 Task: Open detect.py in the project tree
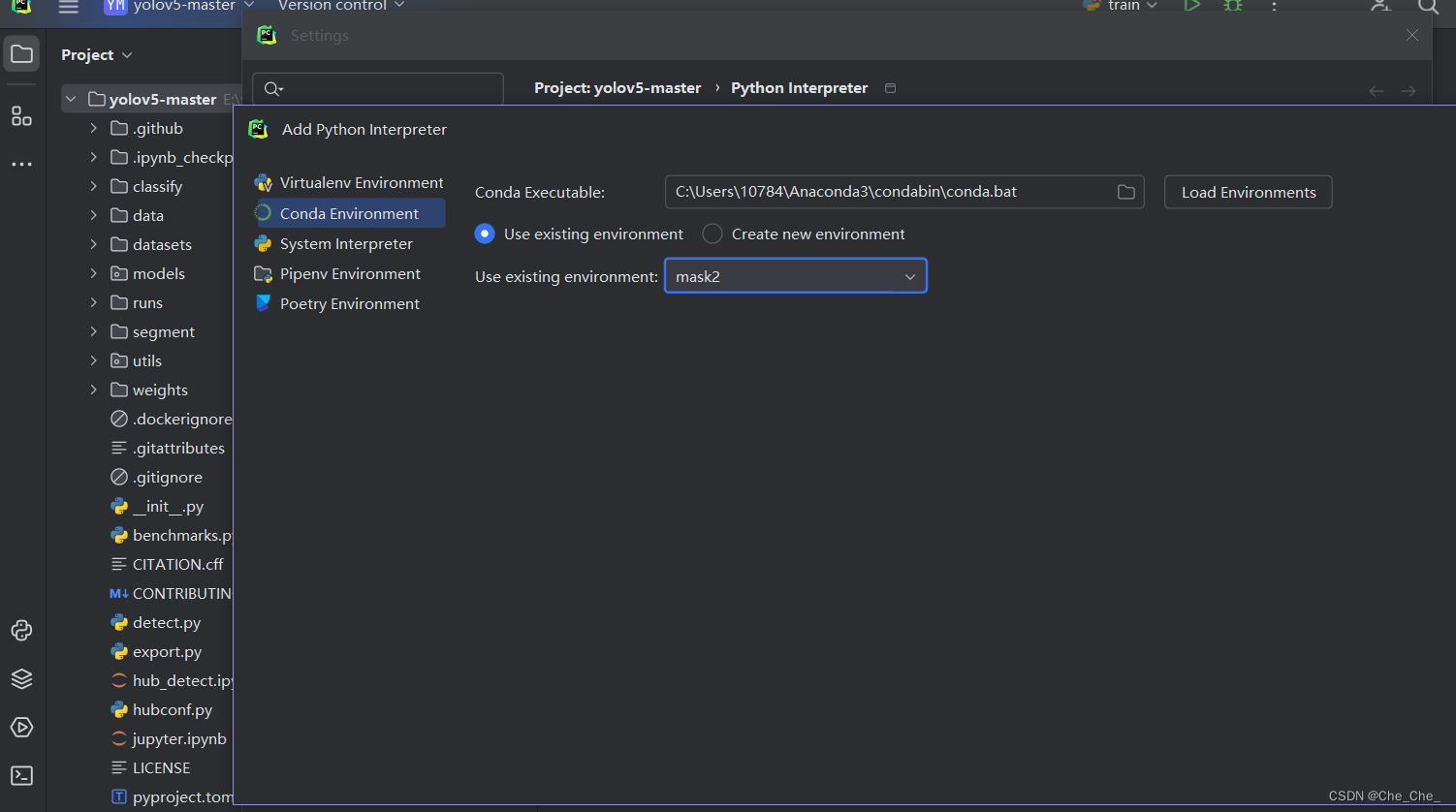[x=166, y=622]
